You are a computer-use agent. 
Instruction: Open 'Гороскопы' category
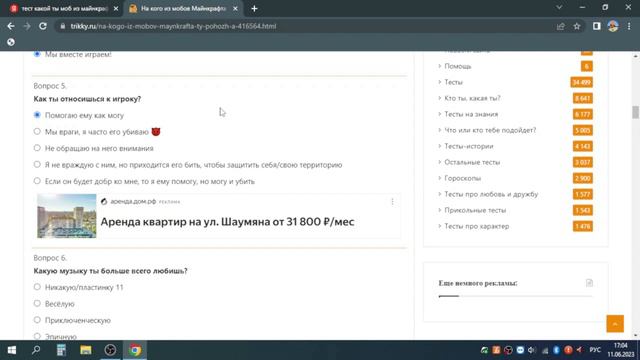point(462,178)
